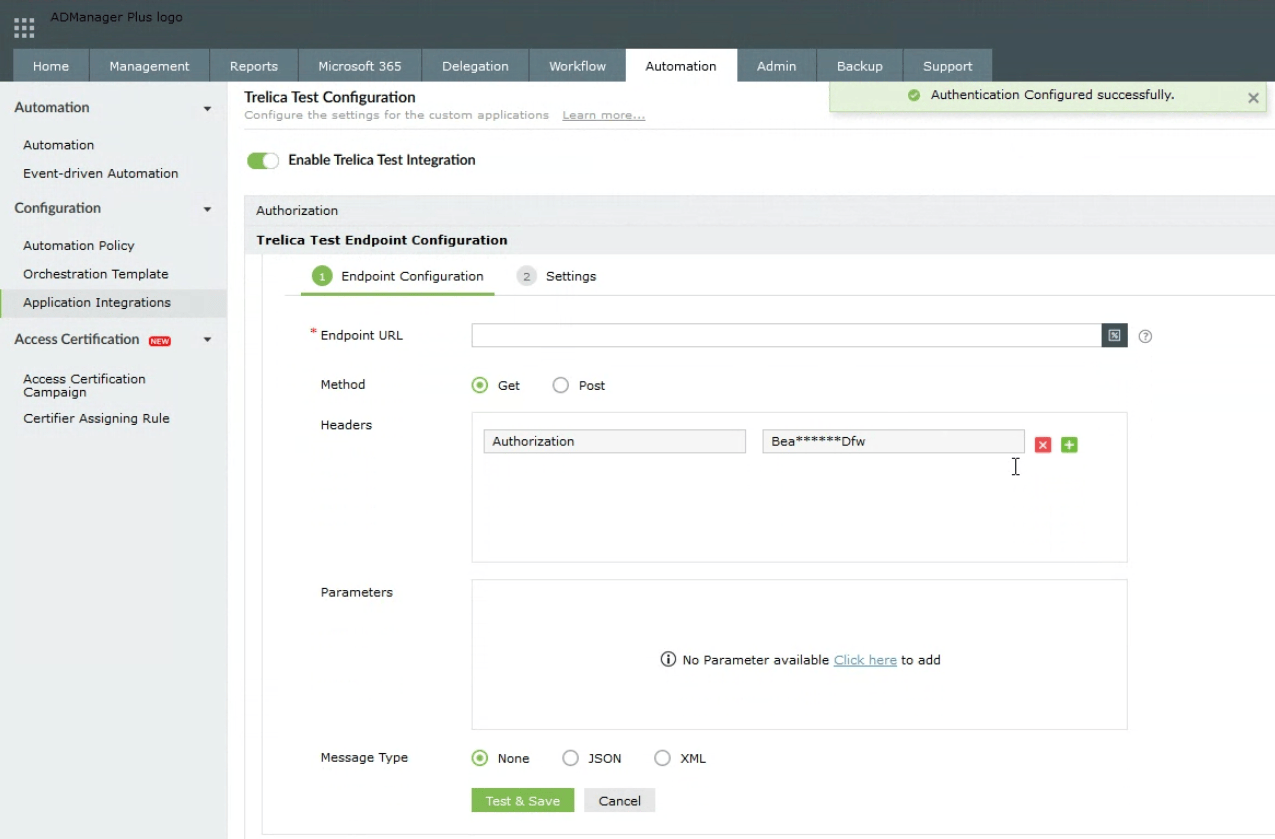Image resolution: width=1275 pixels, height=839 pixels.
Task: Click the masked header value field
Action: [x=893, y=441]
